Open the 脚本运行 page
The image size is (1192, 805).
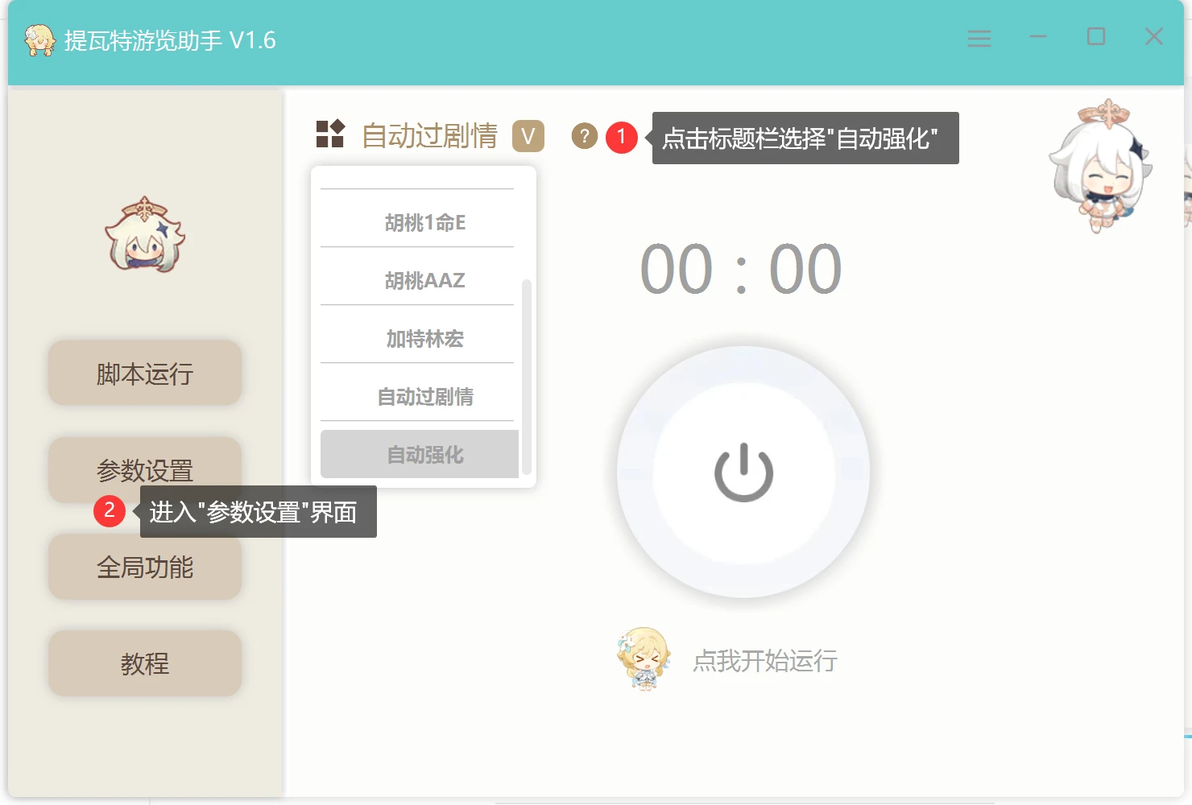145,373
